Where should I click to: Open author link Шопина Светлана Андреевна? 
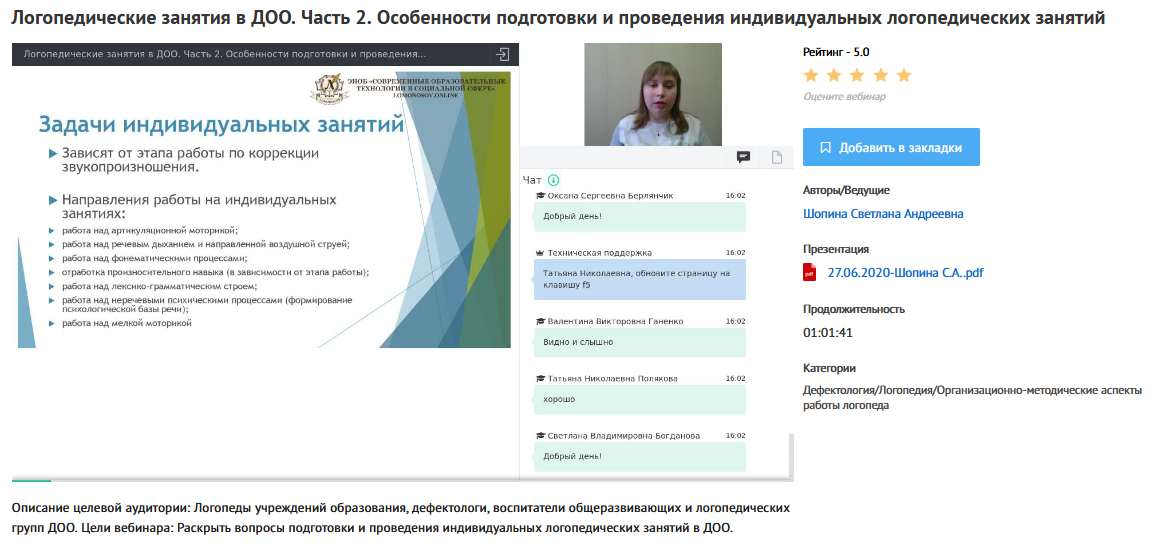coord(883,214)
